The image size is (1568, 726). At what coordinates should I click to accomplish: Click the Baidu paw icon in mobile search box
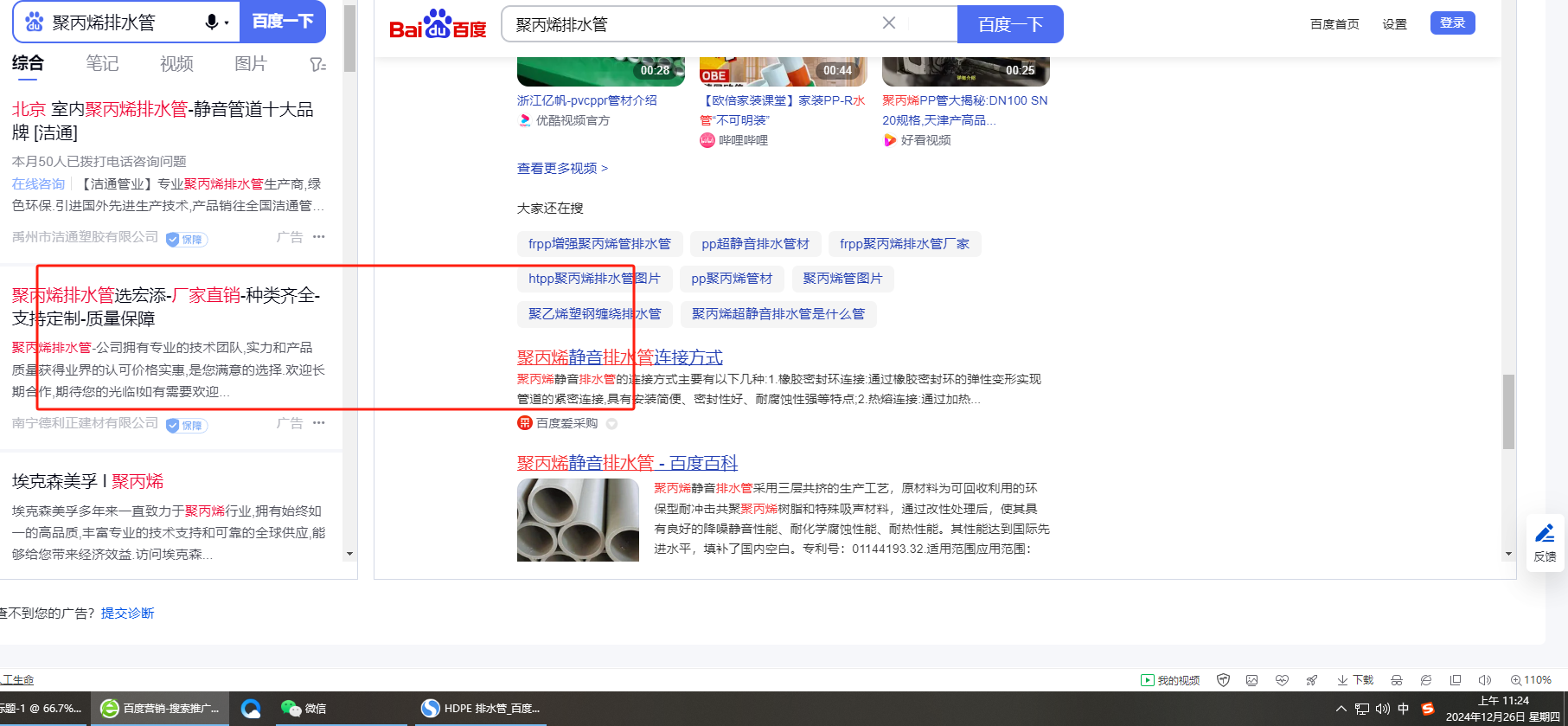[35, 22]
